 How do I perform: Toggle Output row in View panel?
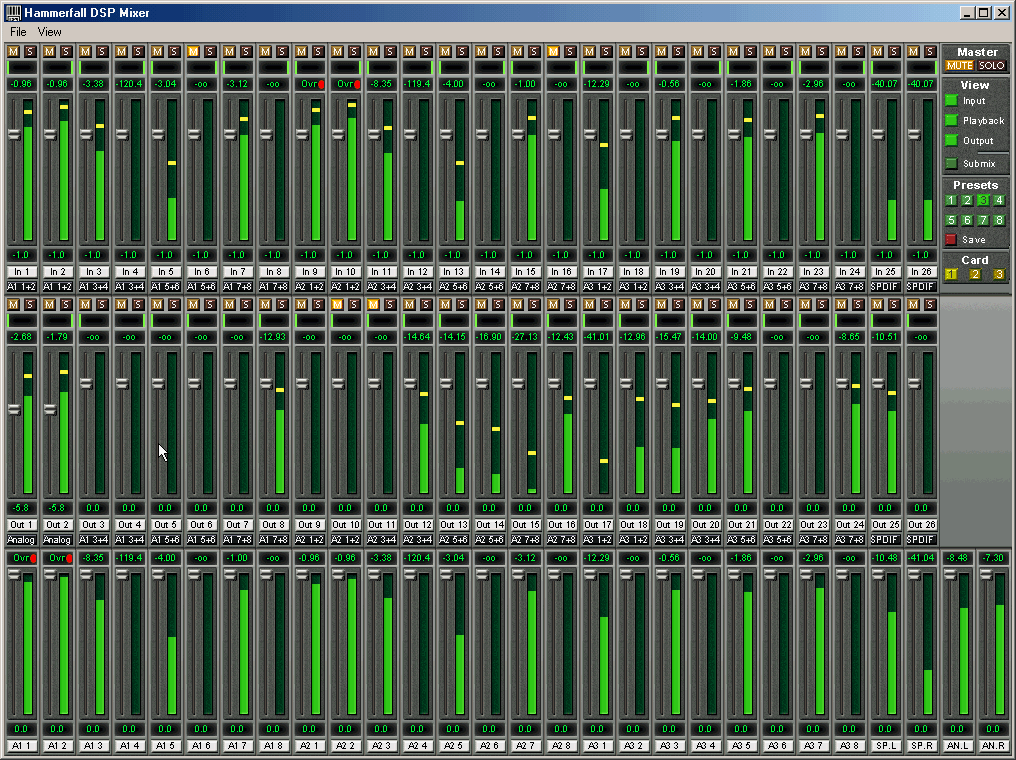pos(951,141)
